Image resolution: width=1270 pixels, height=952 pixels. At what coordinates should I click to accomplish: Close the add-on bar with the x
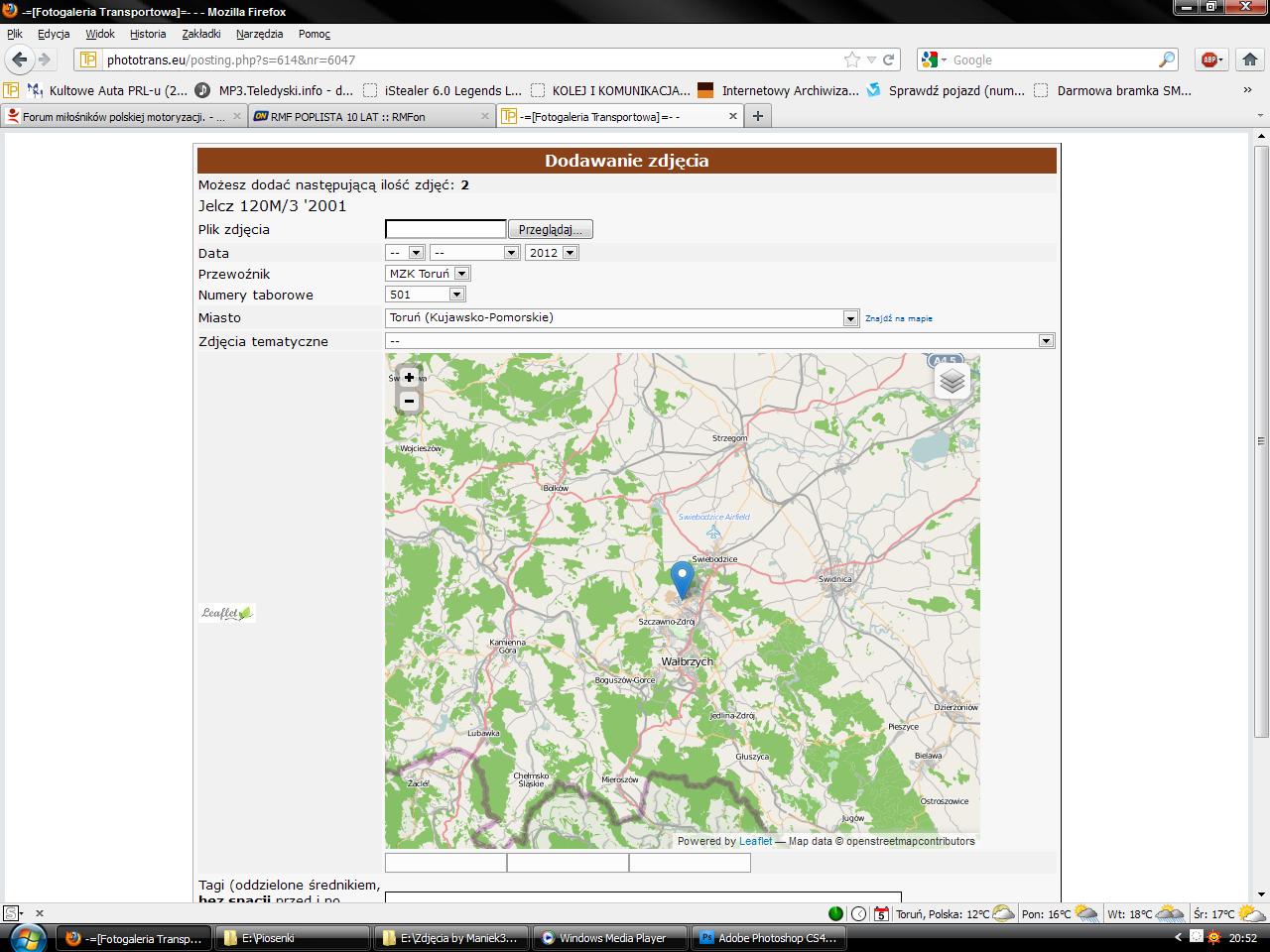pos(40,913)
